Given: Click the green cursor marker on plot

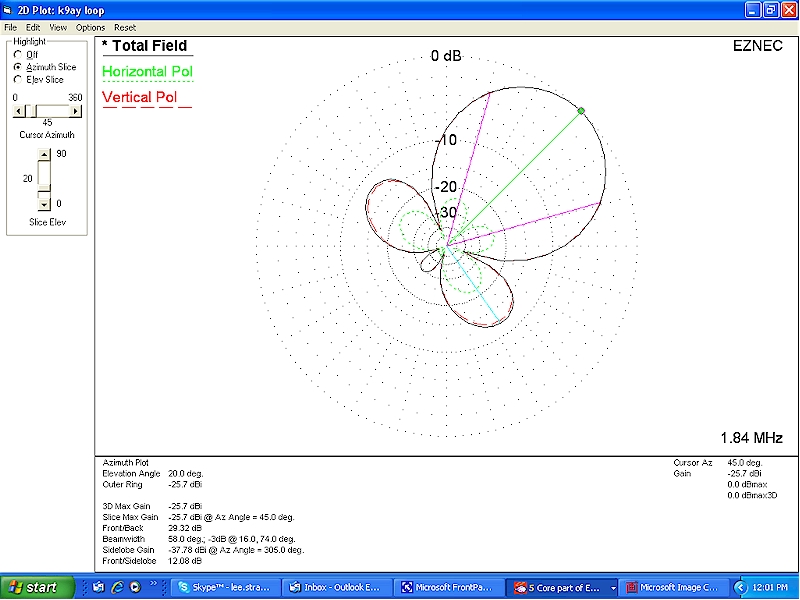Looking at the screenshot, I should click(x=581, y=110).
